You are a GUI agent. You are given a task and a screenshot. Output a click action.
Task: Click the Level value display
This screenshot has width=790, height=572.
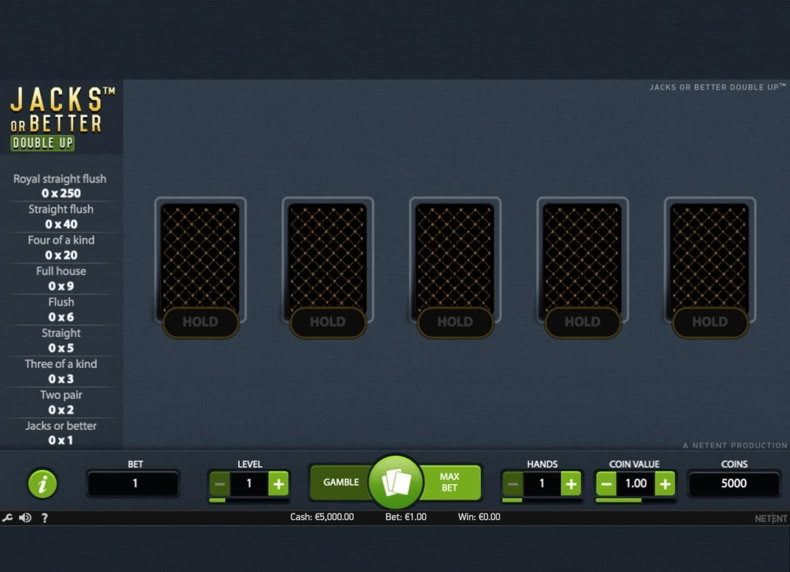point(249,484)
